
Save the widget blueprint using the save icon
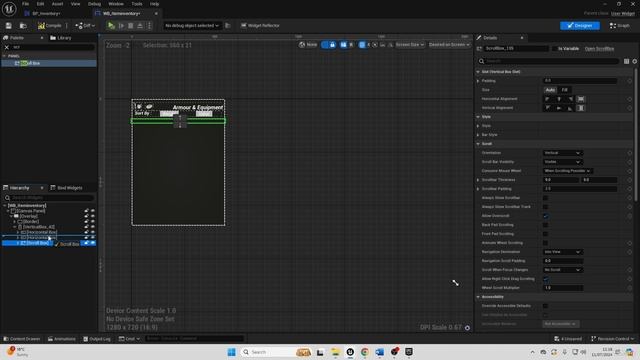point(9,26)
